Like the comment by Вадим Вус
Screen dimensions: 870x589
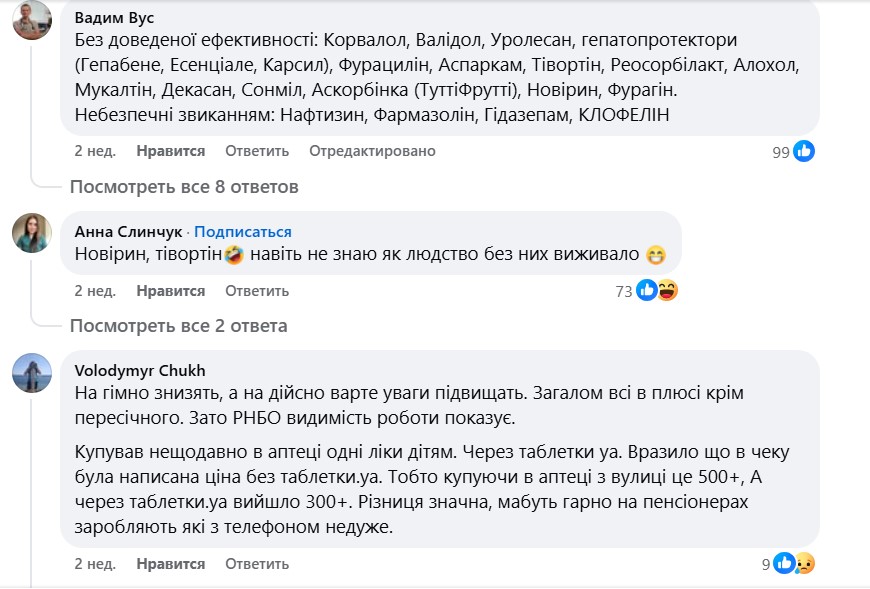point(171,151)
